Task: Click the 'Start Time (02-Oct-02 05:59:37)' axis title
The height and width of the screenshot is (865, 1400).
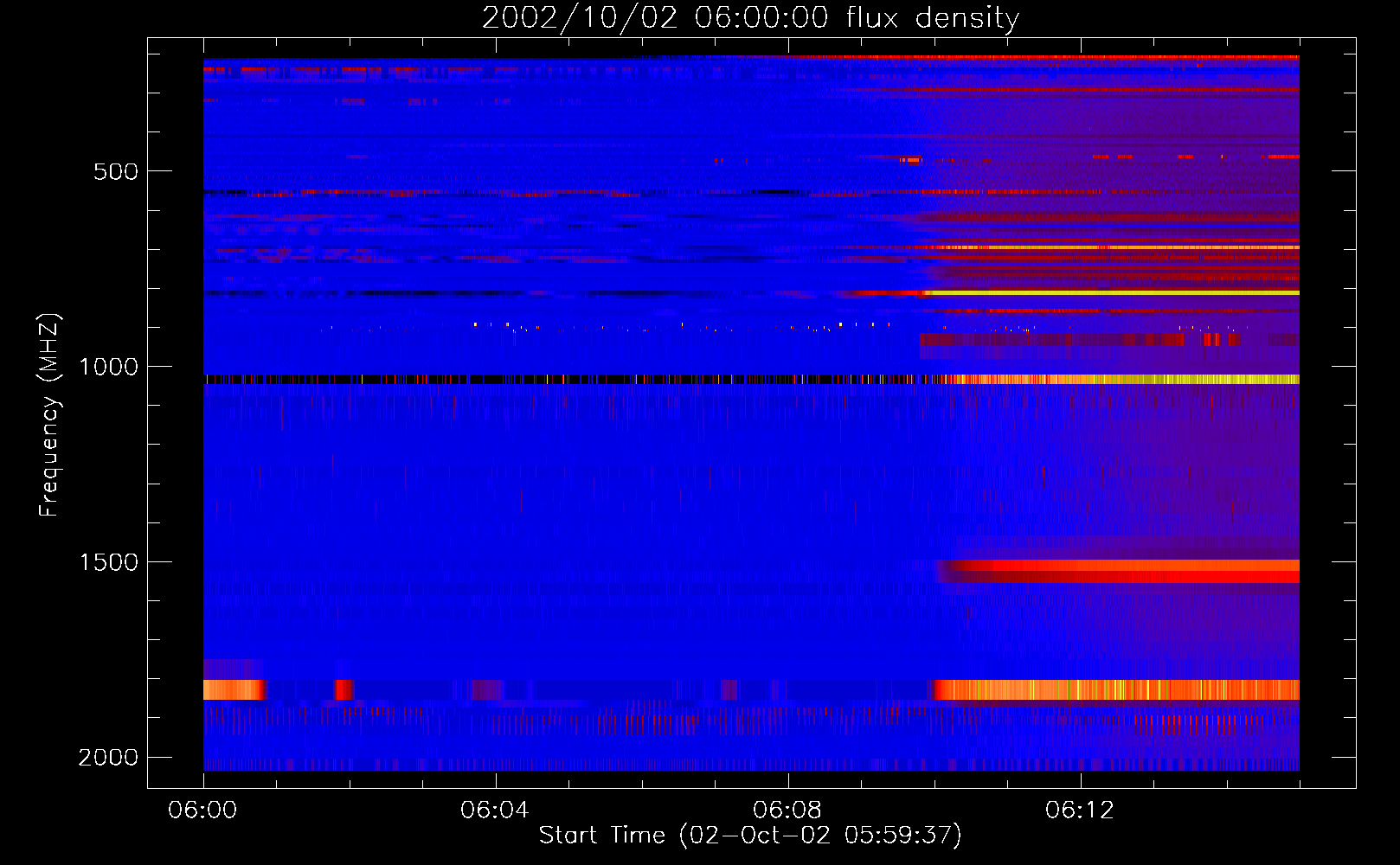Action: [x=750, y=836]
